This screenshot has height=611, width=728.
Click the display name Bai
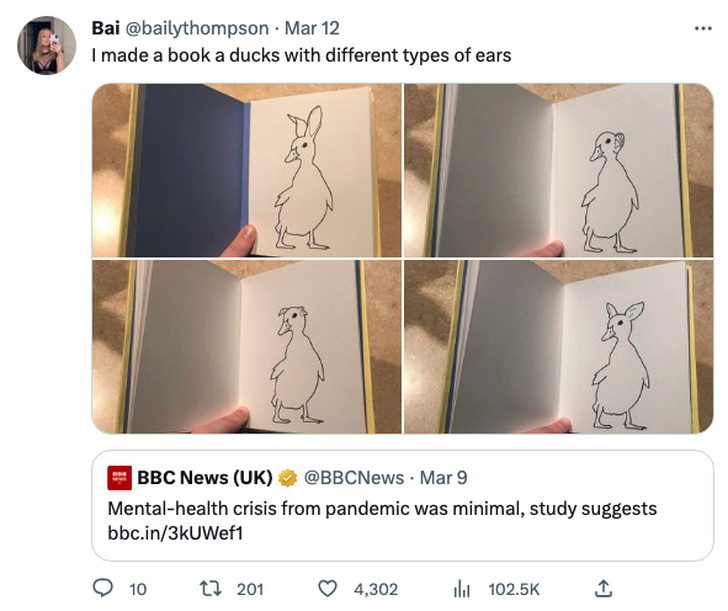[105, 27]
